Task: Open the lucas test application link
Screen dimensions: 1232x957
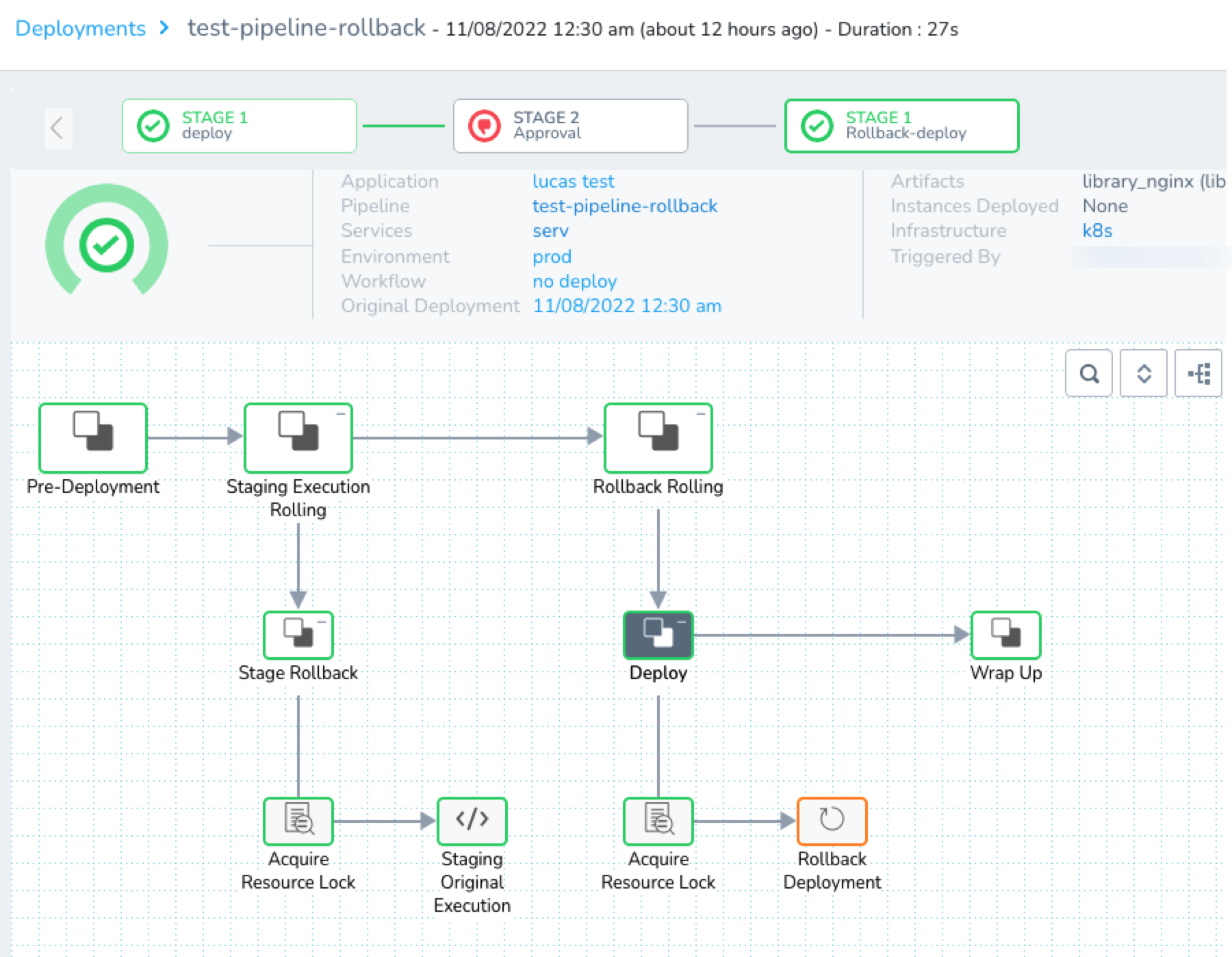Action: tap(574, 181)
